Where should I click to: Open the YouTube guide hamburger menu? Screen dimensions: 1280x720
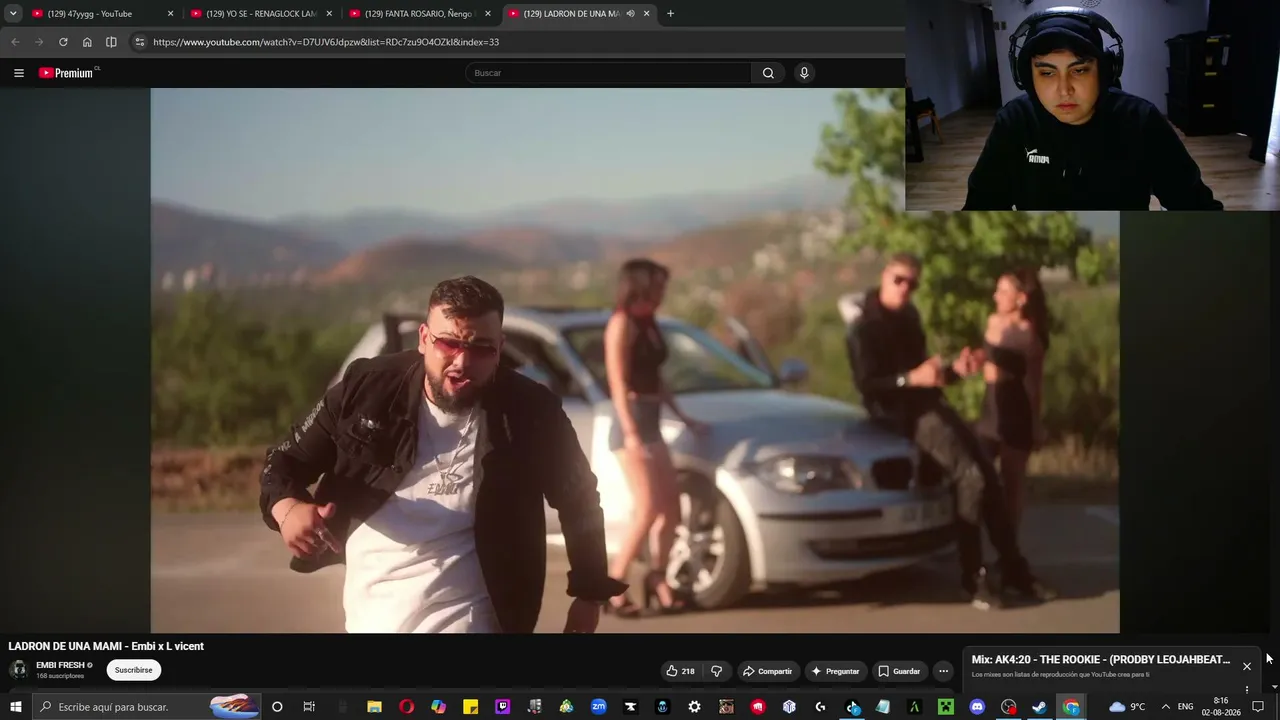pyautogui.click(x=18, y=73)
